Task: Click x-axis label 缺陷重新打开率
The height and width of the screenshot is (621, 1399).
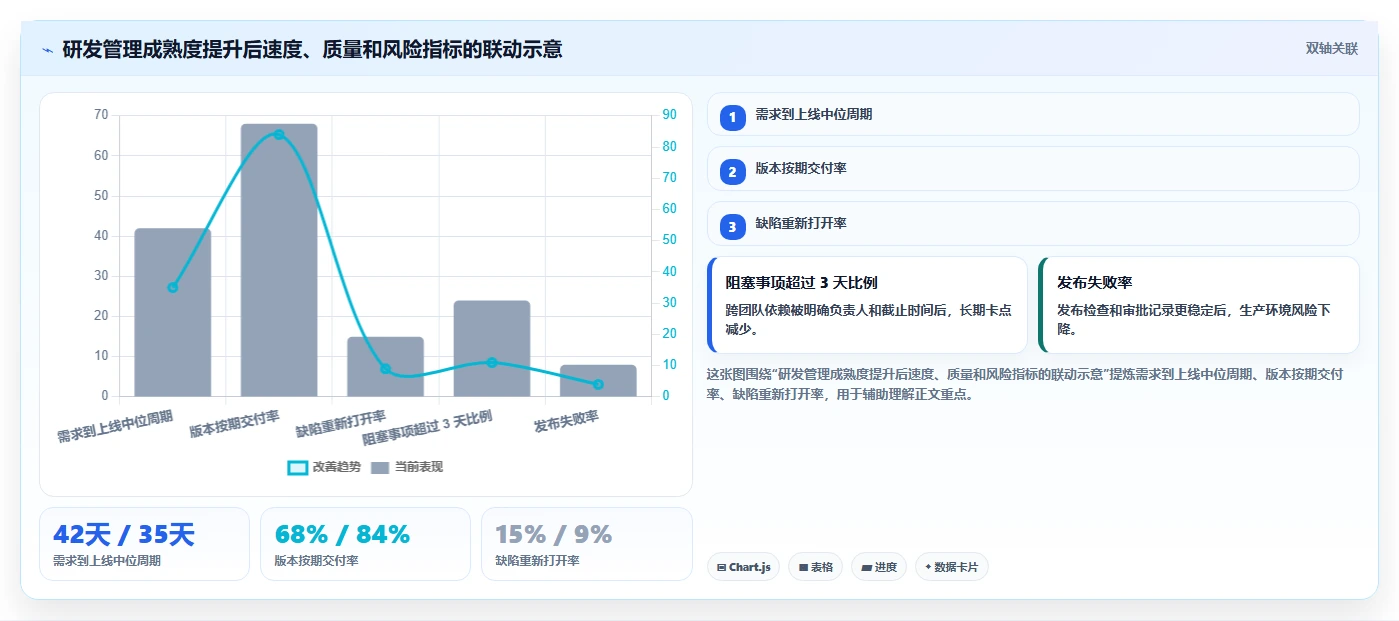Action: pyautogui.click(x=341, y=423)
